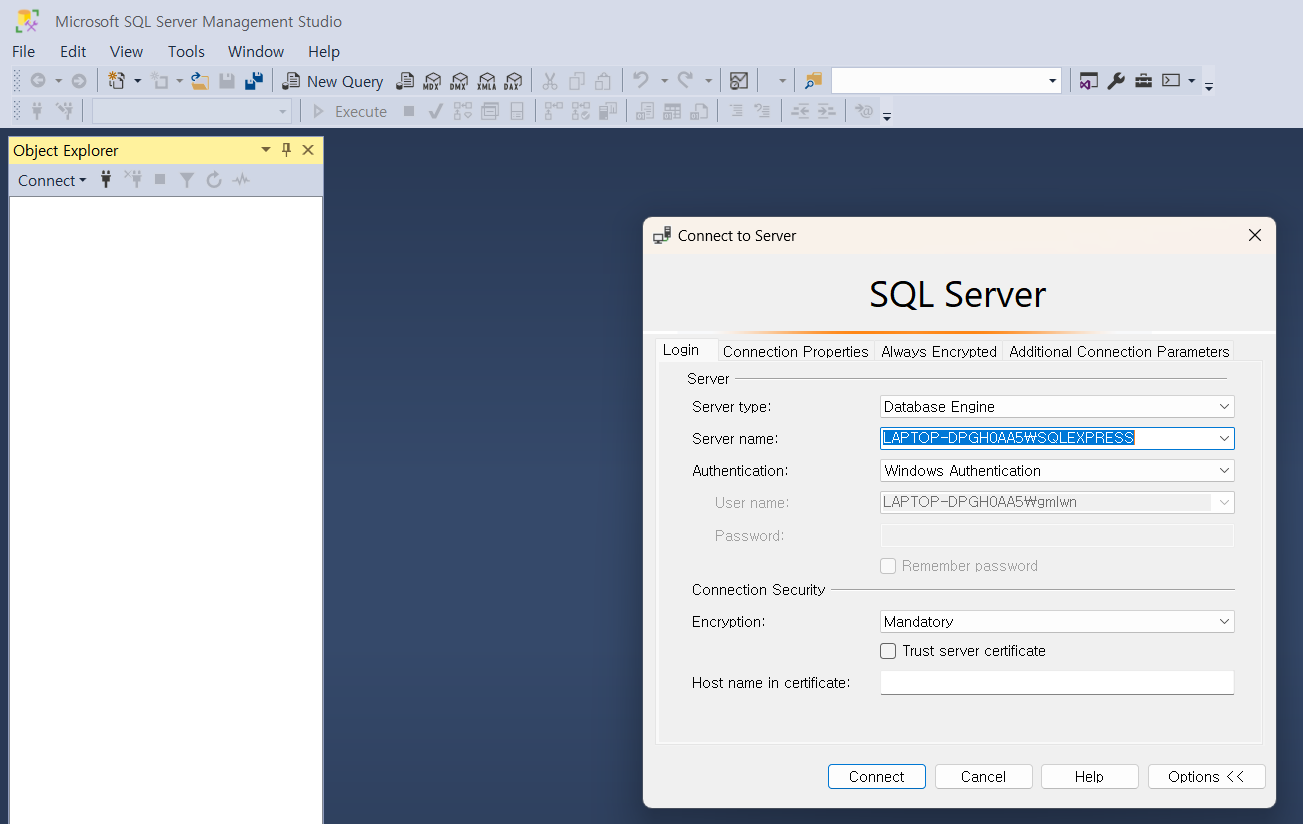Open Properties Window wrench icon
This screenshot has height=824, width=1303.
click(1116, 81)
